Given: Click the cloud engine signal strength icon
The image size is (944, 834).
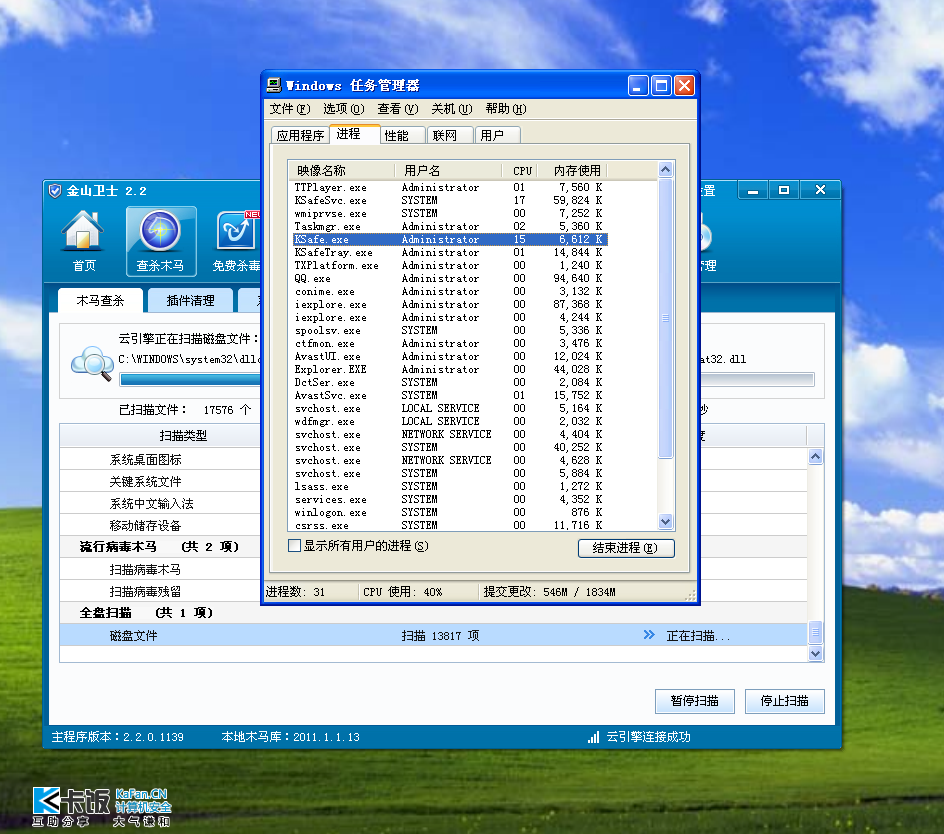Looking at the screenshot, I should pyautogui.click(x=594, y=737).
